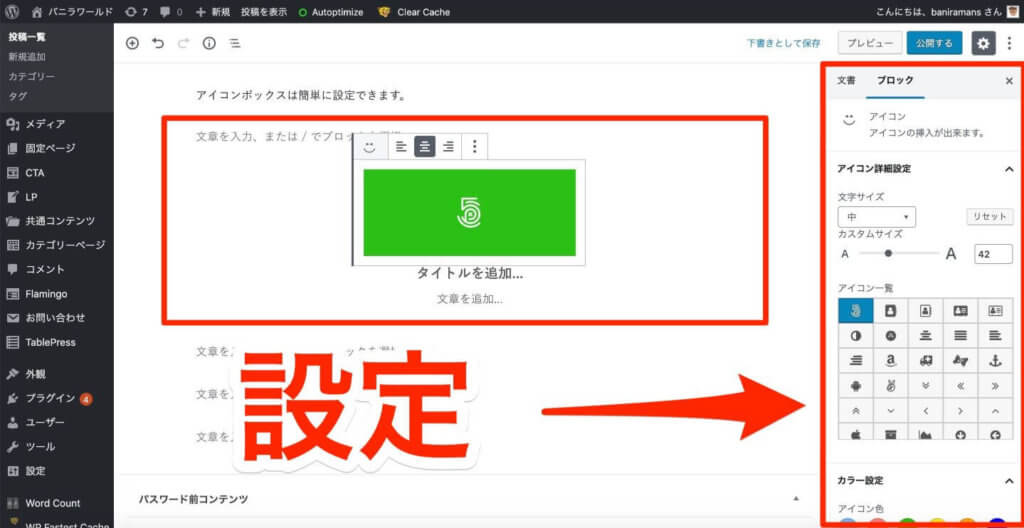Click the custom size field showing 42

click(x=993, y=254)
